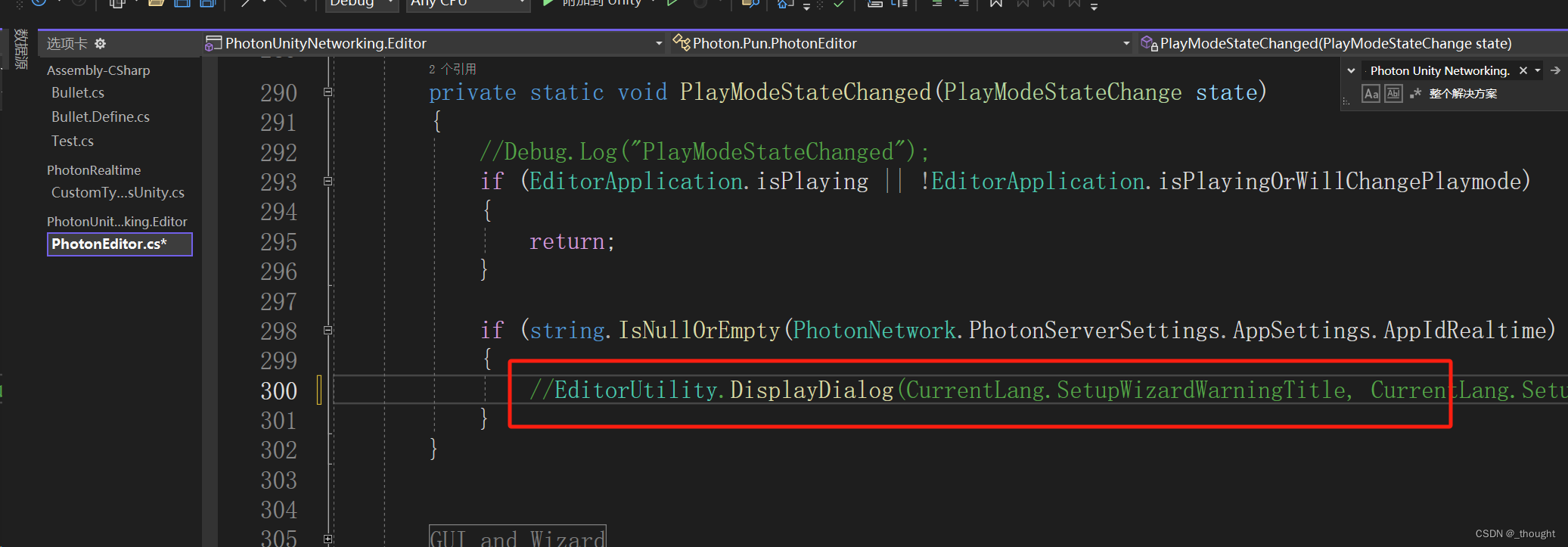
Task: Switch to the CustomTy...sUnity.cs tab
Action: [118, 192]
